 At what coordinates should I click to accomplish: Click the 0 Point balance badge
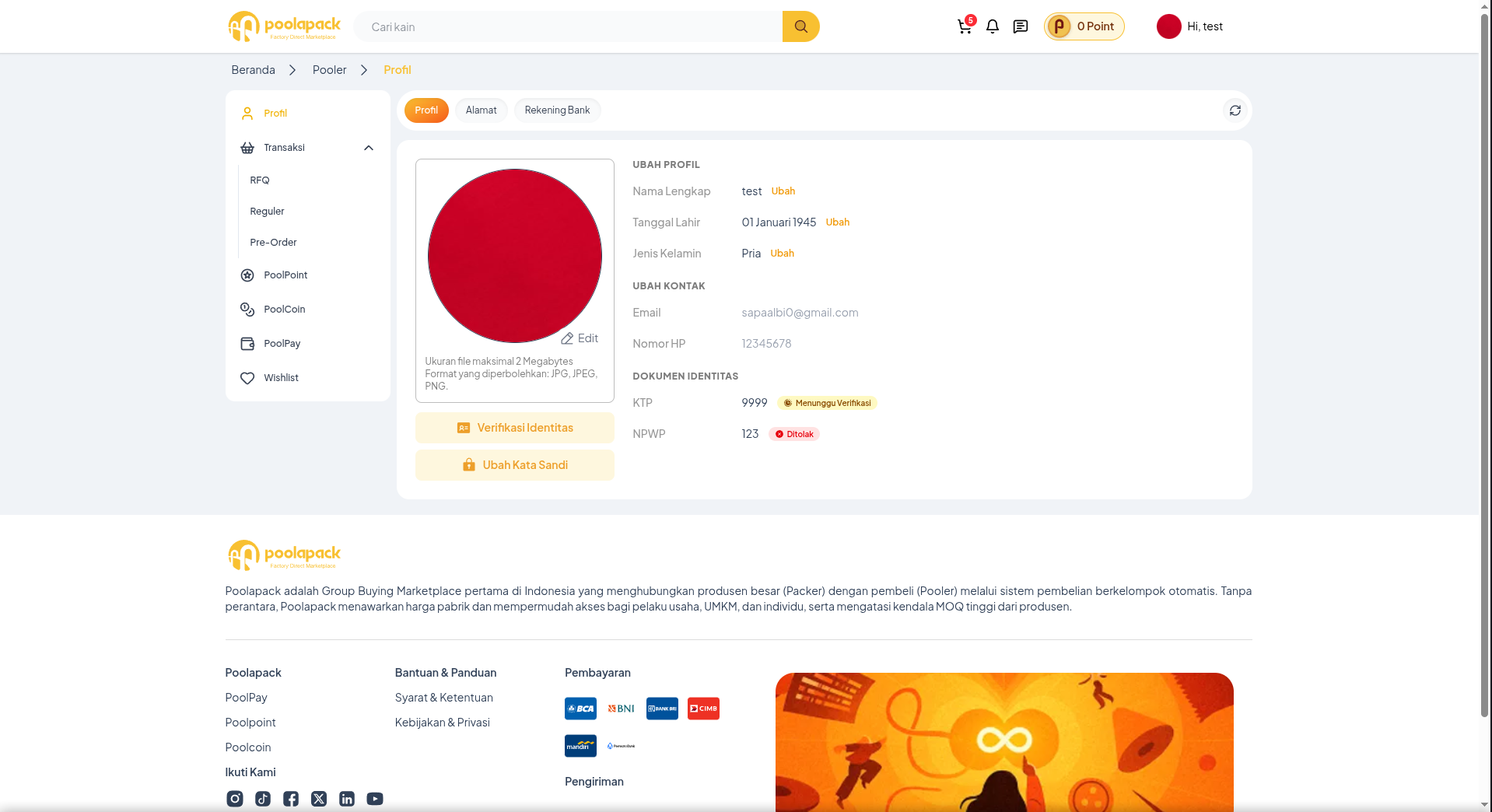point(1084,26)
